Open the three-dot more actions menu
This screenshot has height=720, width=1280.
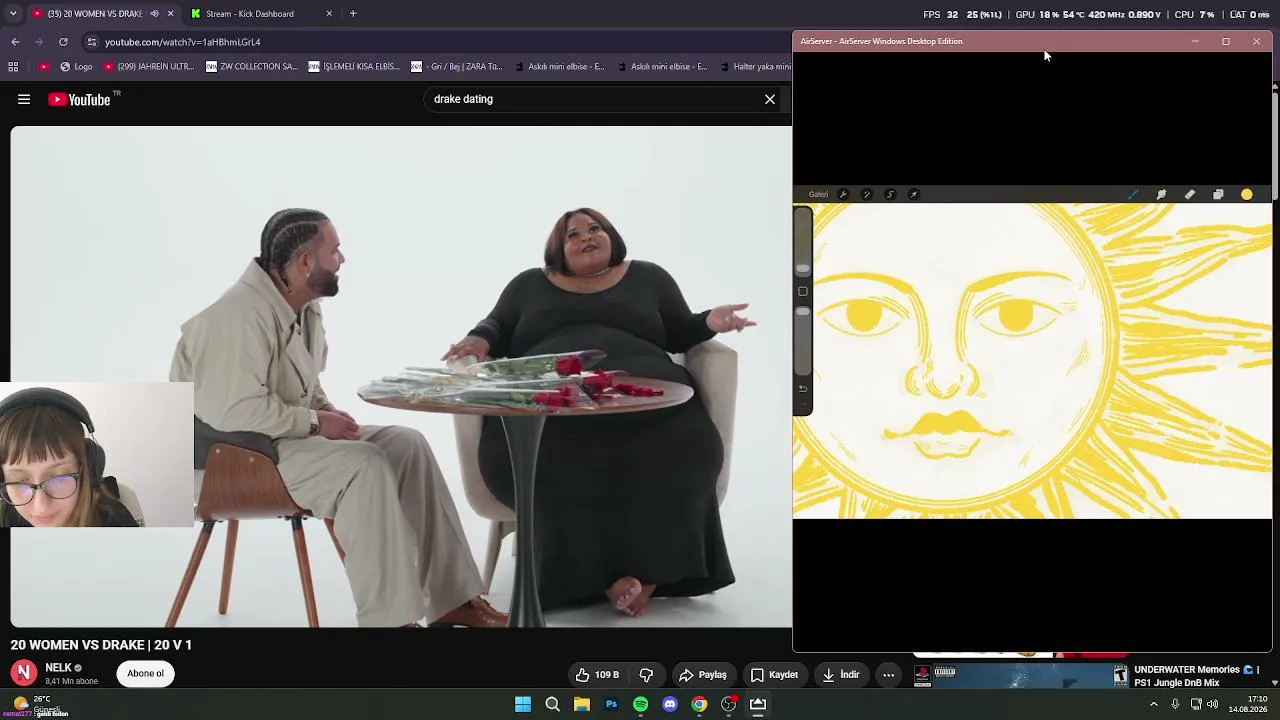pos(888,675)
